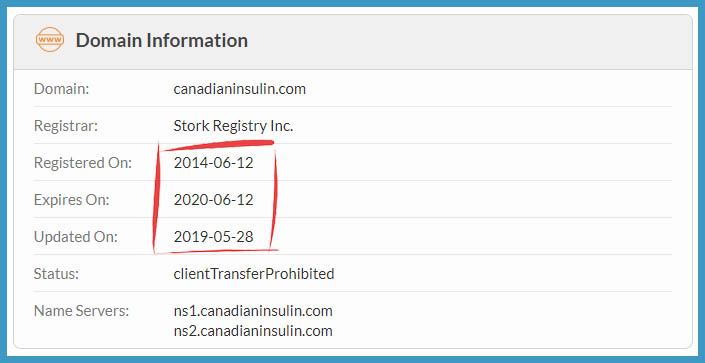Click the 2019-05-28 updated date
Image resolution: width=705 pixels, height=363 pixels.
214,237
